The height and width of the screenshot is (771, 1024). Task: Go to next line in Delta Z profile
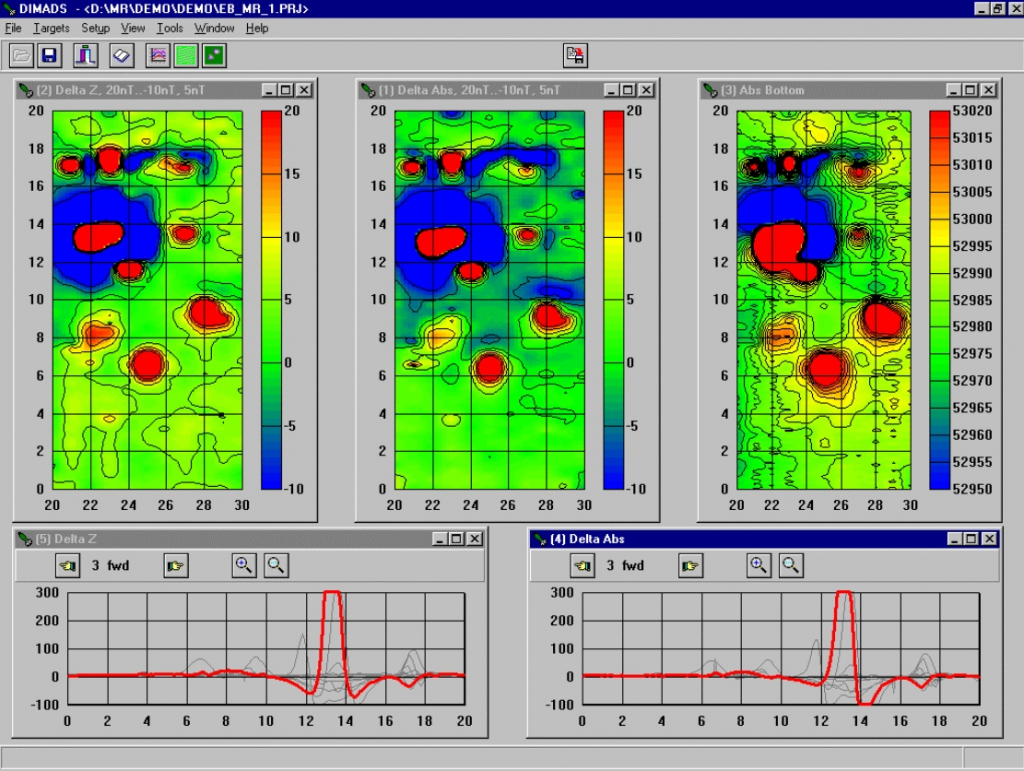(x=176, y=566)
